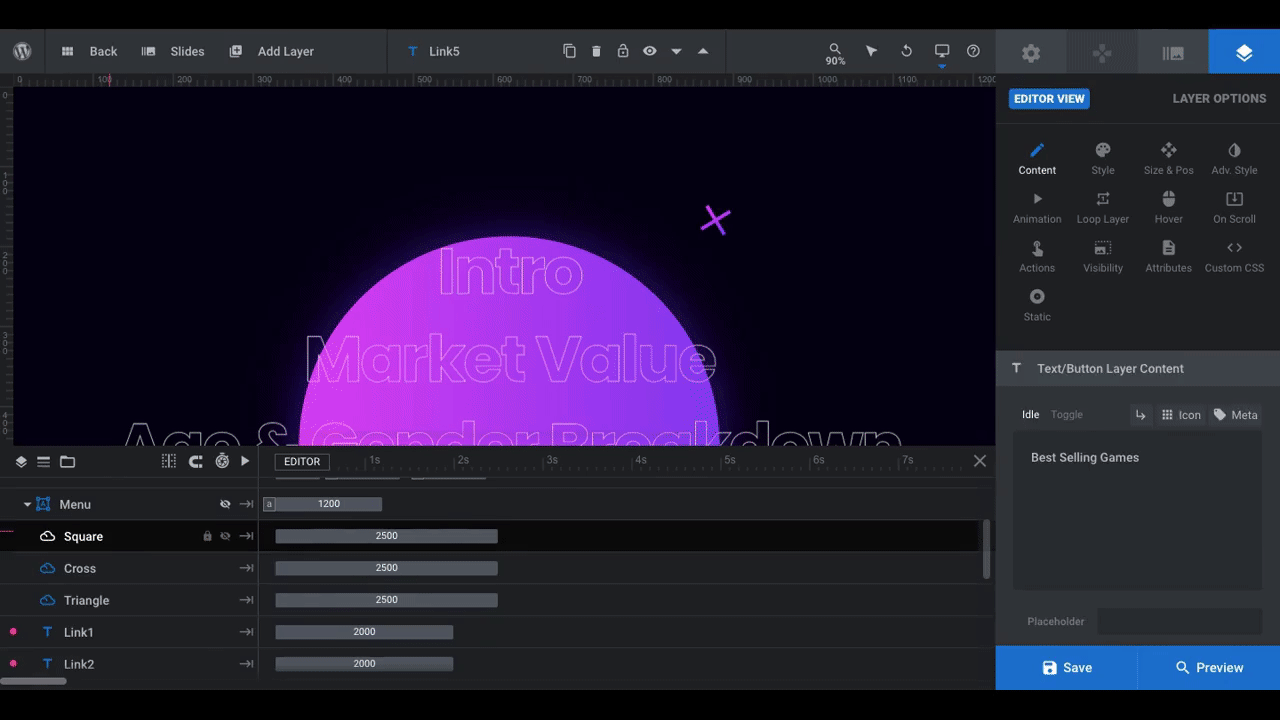Click the layers stack icon in timeline
Screen dimensions: 1280x720
[x=21, y=461]
